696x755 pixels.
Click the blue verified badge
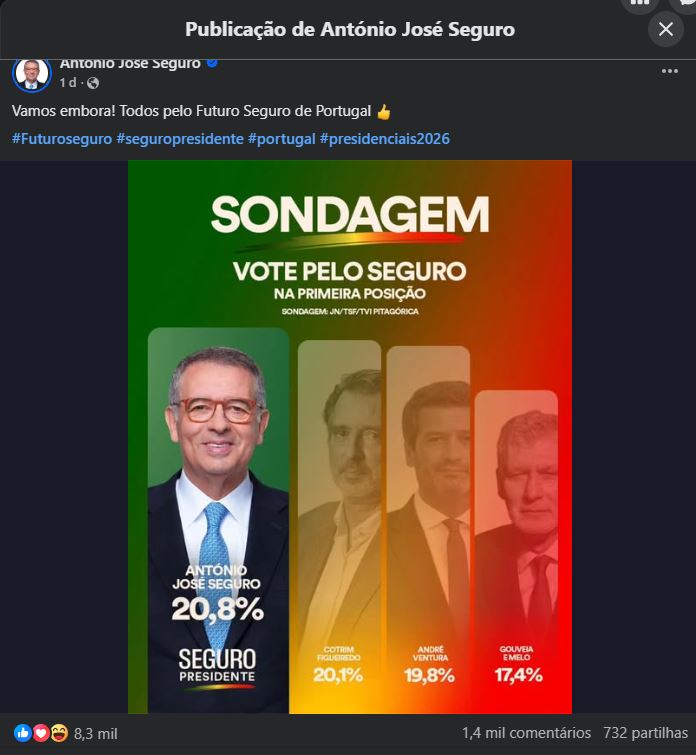coord(212,63)
